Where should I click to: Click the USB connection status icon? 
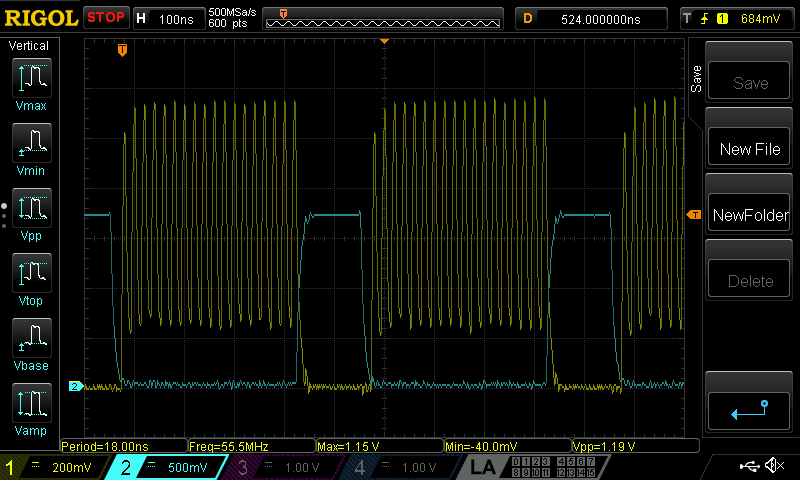750,466
